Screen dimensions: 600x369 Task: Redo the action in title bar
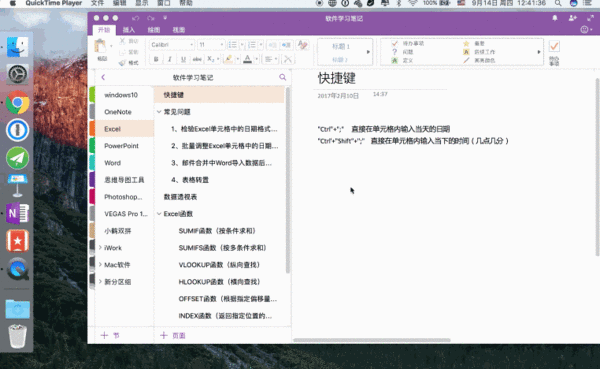tap(150, 18)
